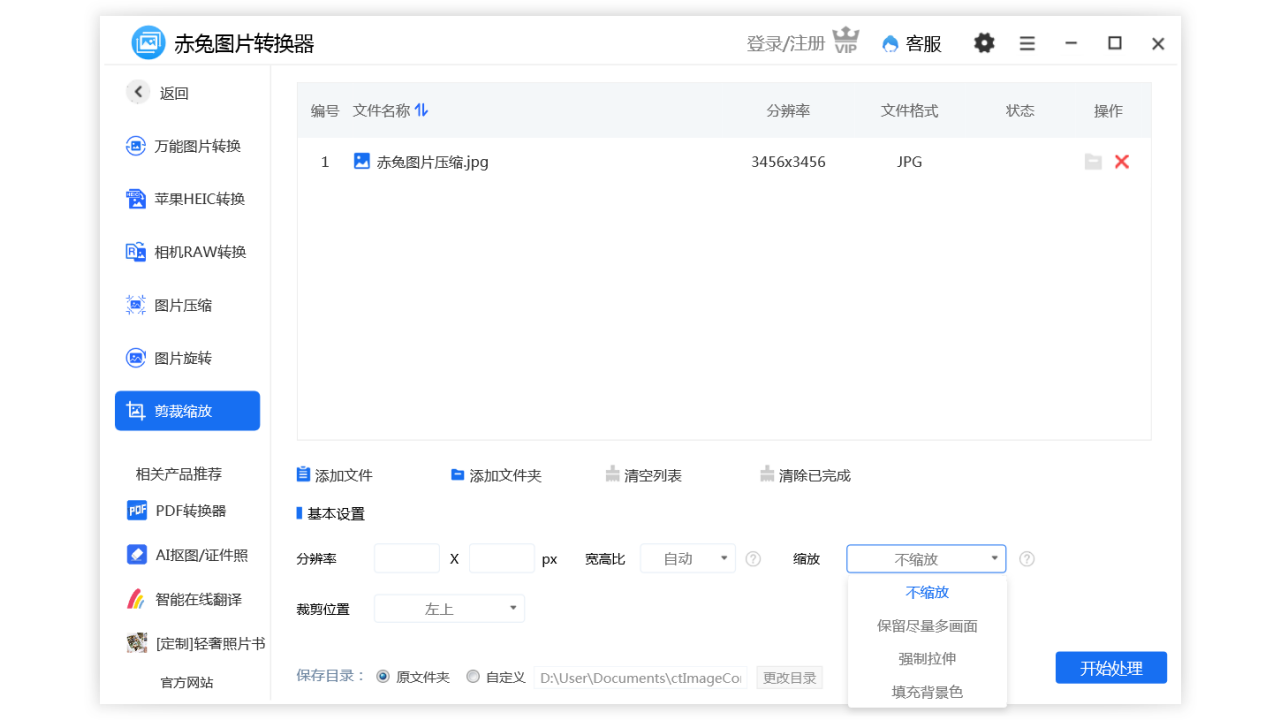Switch to 相机RAW转换 tool
This screenshot has height=720, width=1280.
point(187,251)
